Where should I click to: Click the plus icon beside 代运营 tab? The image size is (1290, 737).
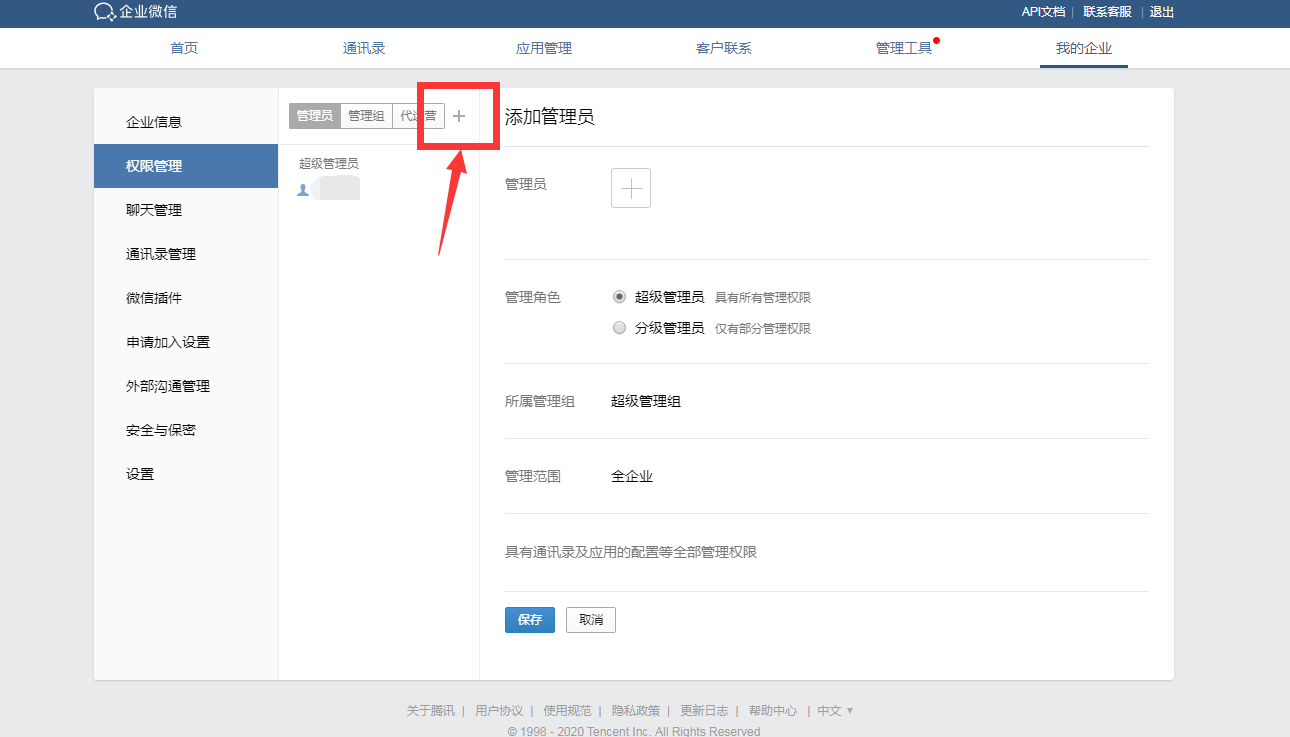(459, 116)
